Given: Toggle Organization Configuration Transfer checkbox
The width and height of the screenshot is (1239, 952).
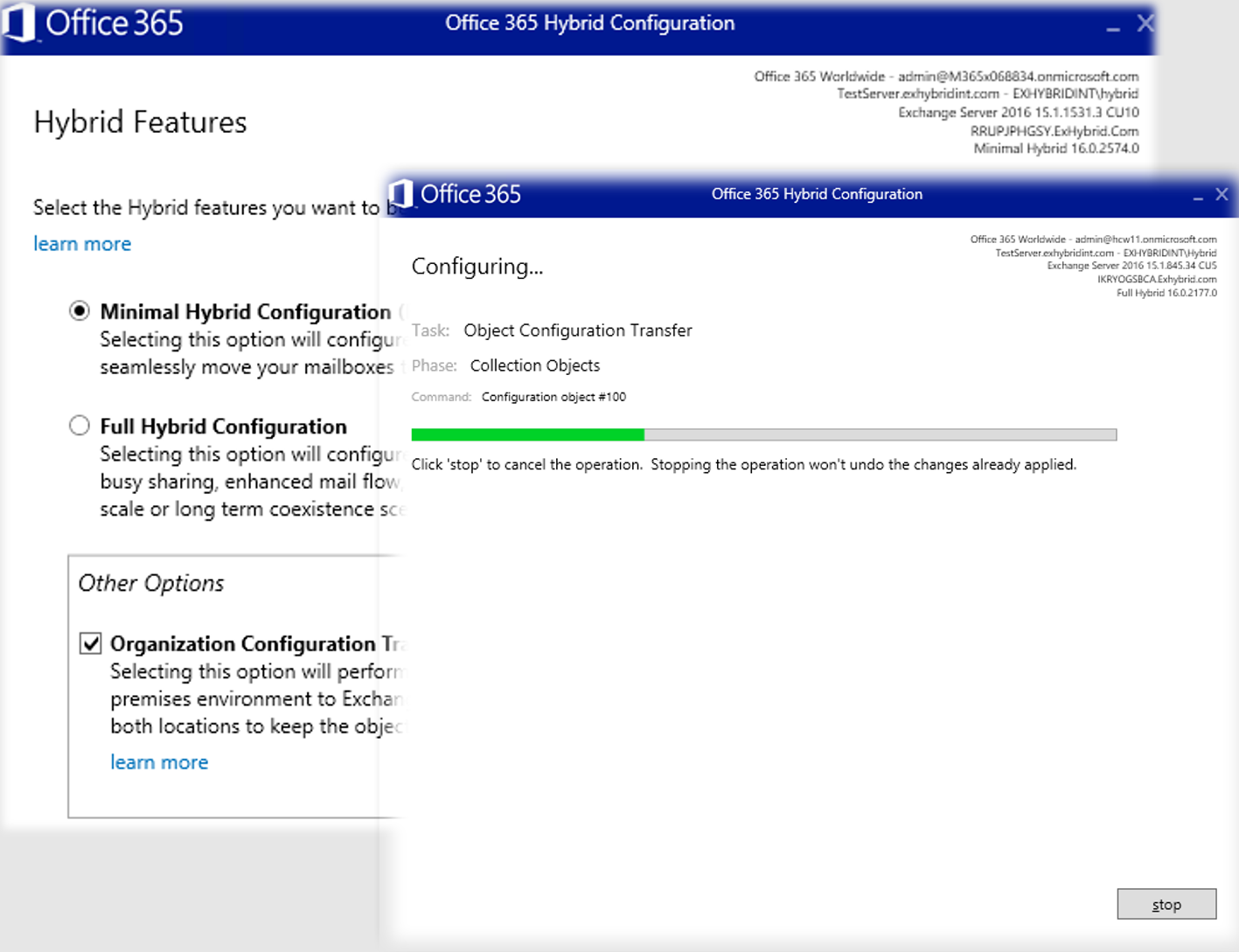Looking at the screenshot, I should [x=90, y=643].
